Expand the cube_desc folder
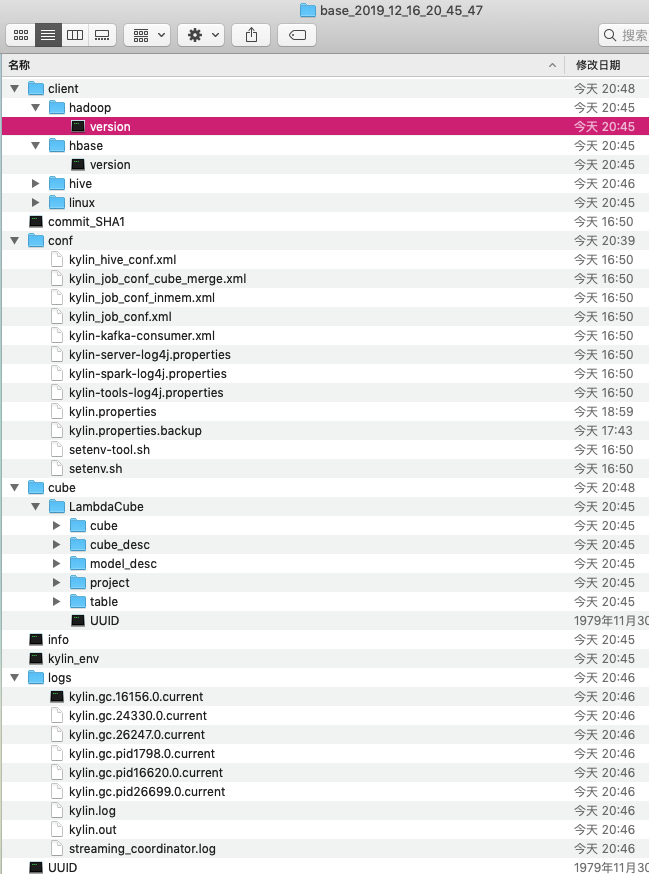649x874 pixels. coord(56,545)
